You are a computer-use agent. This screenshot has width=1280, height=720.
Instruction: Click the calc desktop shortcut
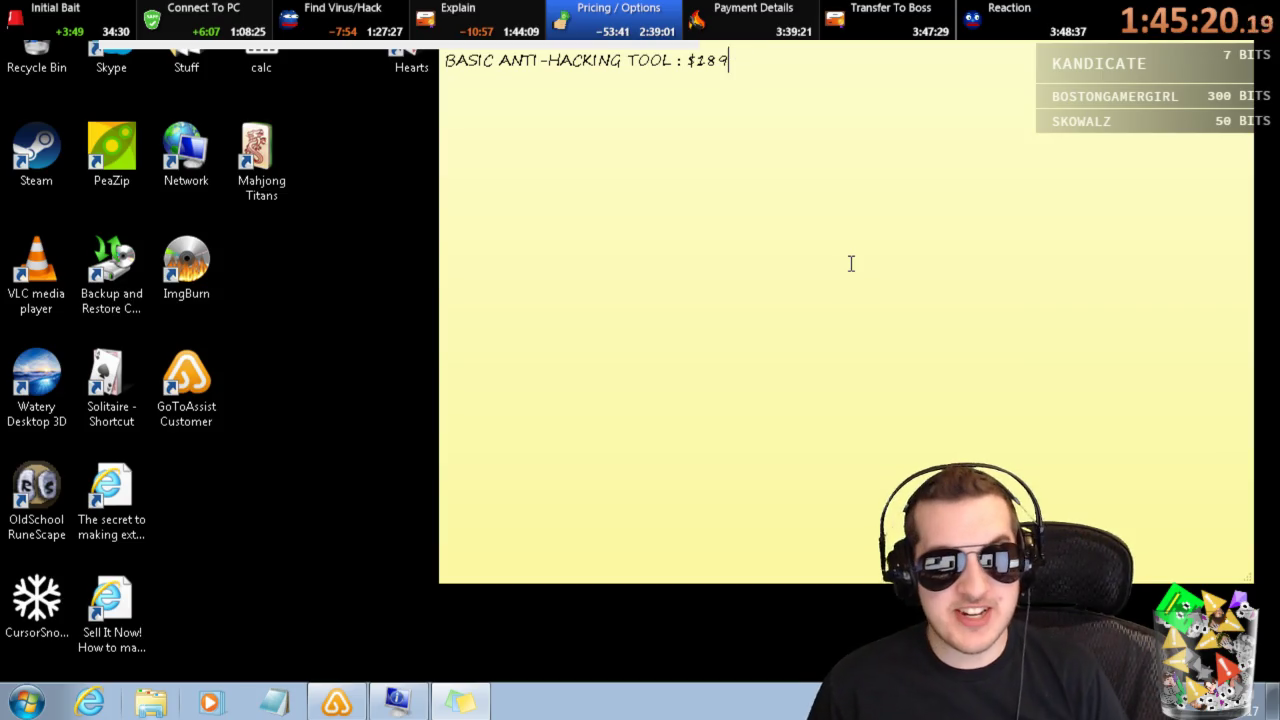tap(261, 58)
